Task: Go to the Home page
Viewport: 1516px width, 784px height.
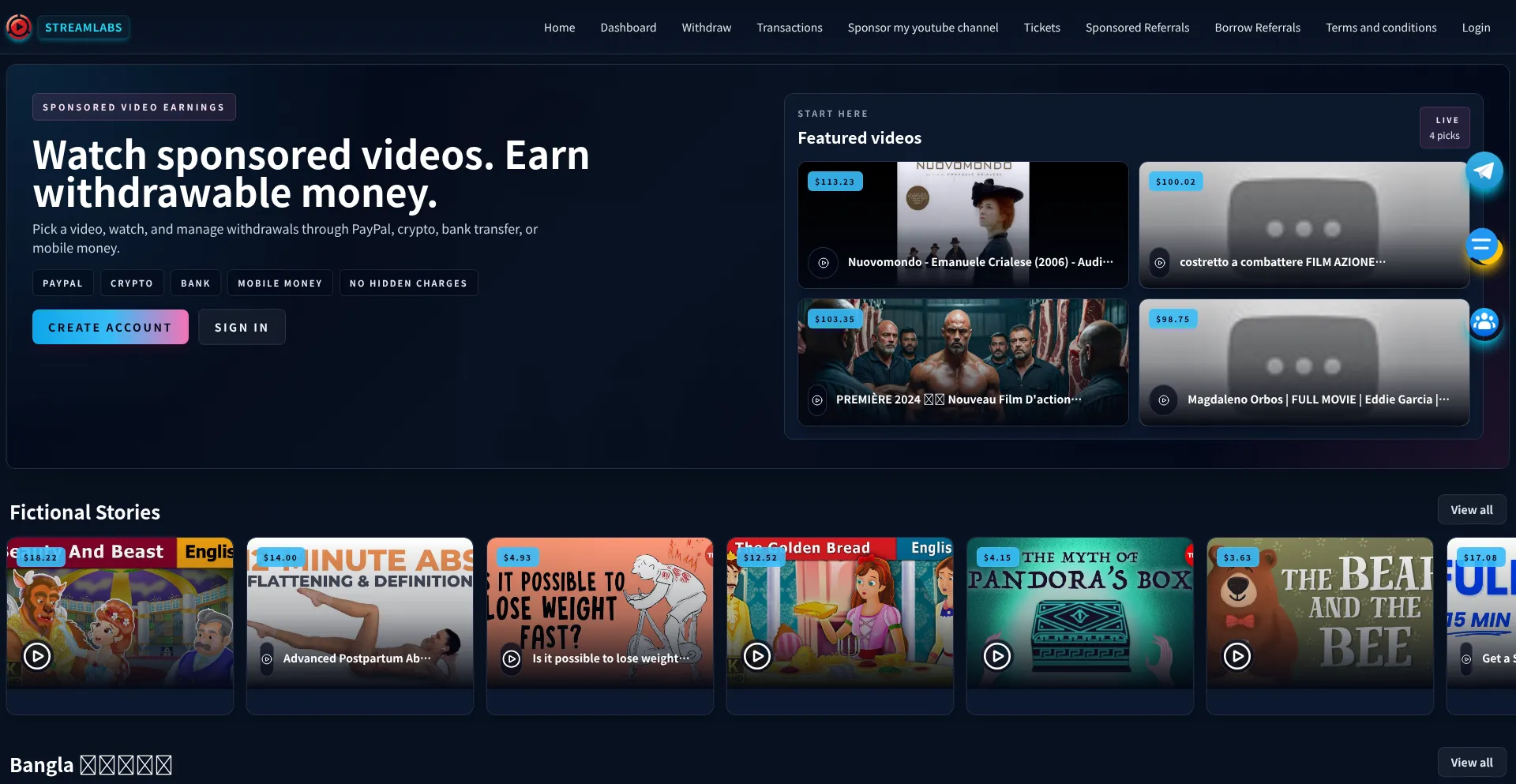Action: point(559,28)
